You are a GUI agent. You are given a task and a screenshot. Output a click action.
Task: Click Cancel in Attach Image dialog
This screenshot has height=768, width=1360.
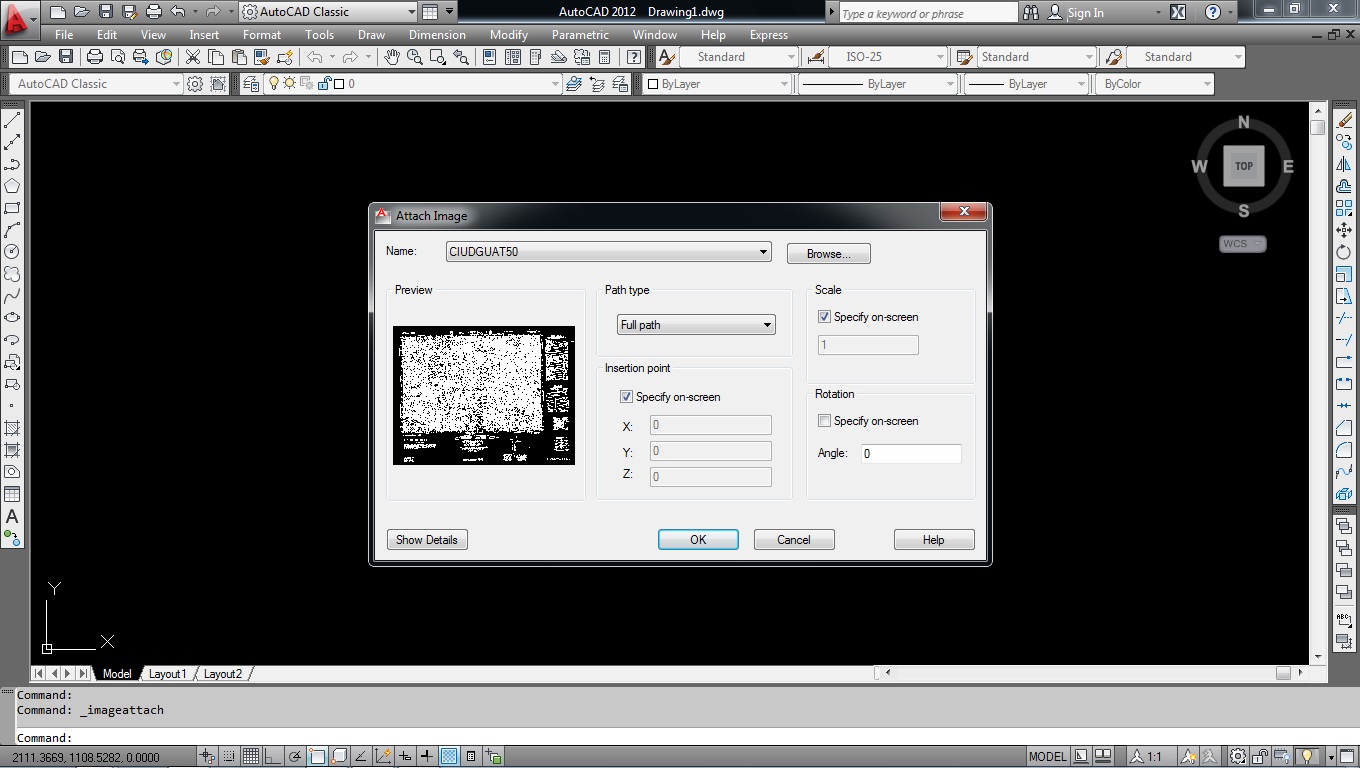click(794, 540)
